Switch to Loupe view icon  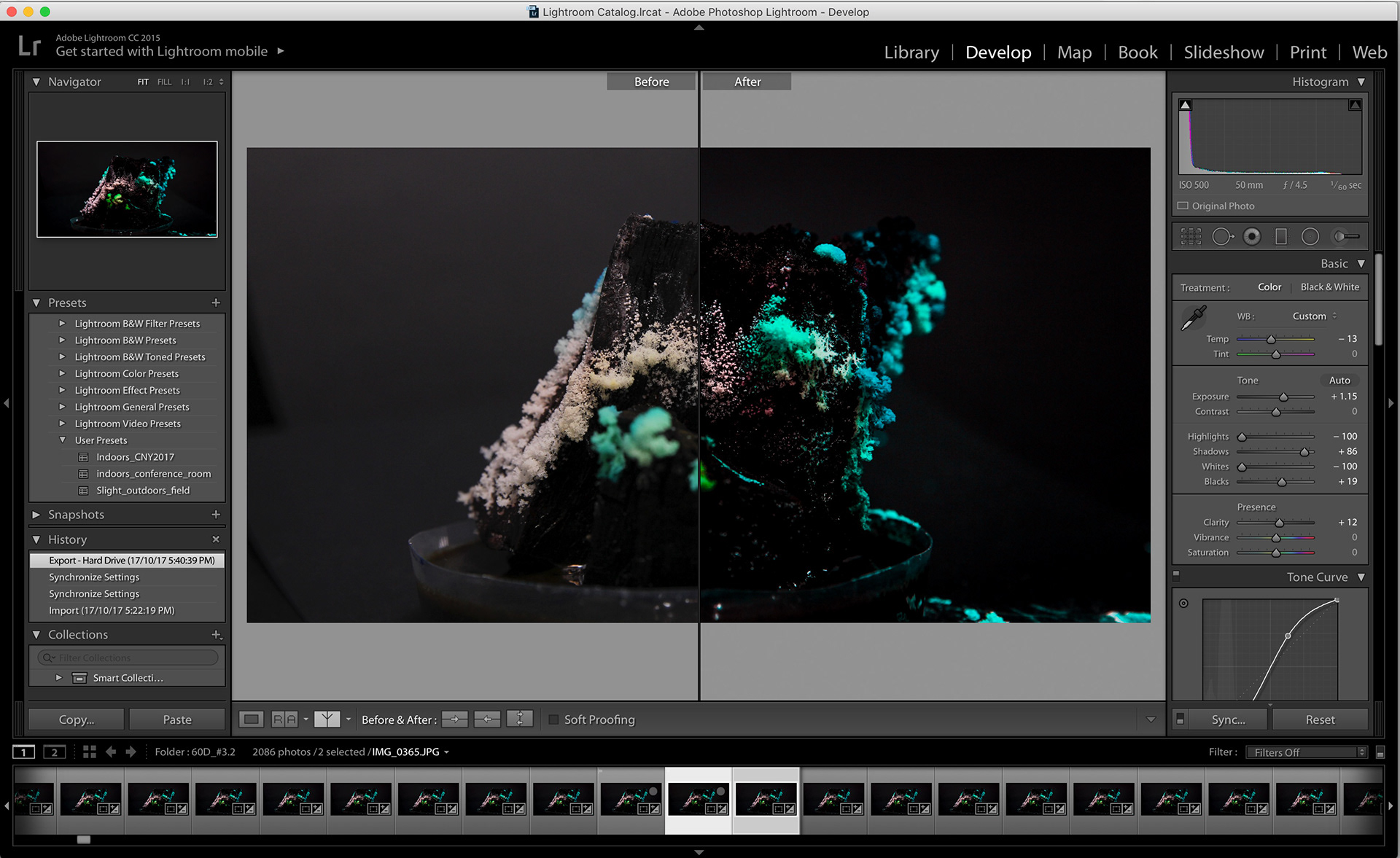(x=251, y=719)
